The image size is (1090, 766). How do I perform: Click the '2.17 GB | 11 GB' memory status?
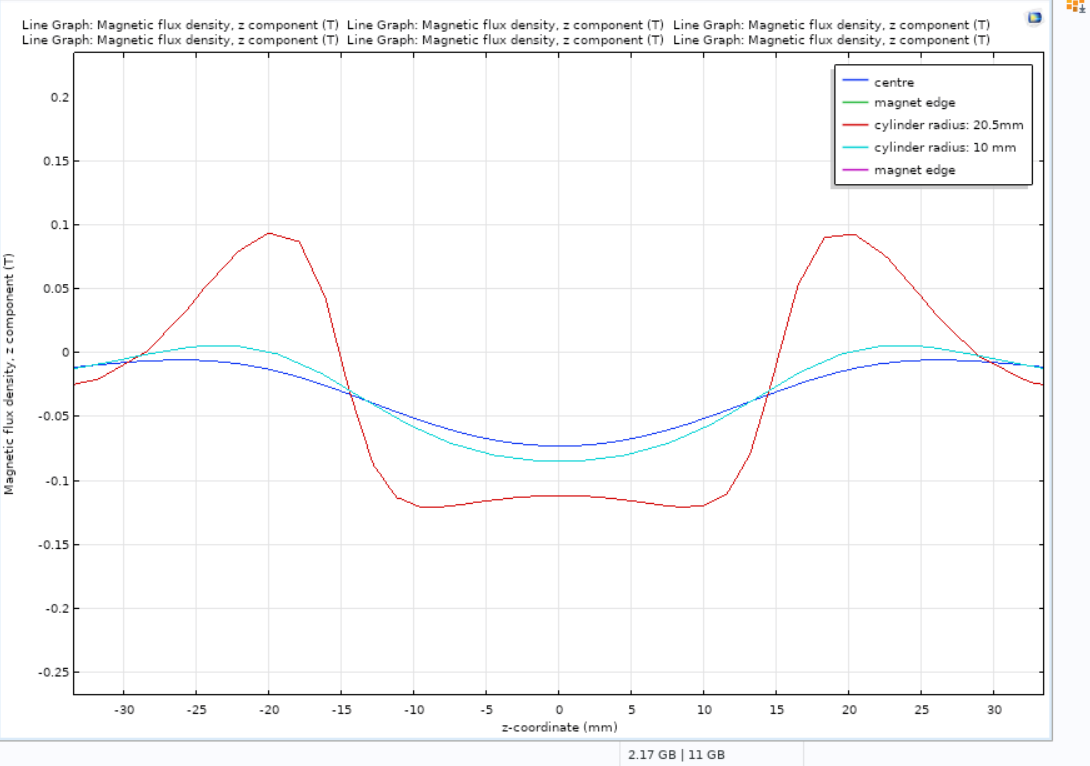[676, 754]
